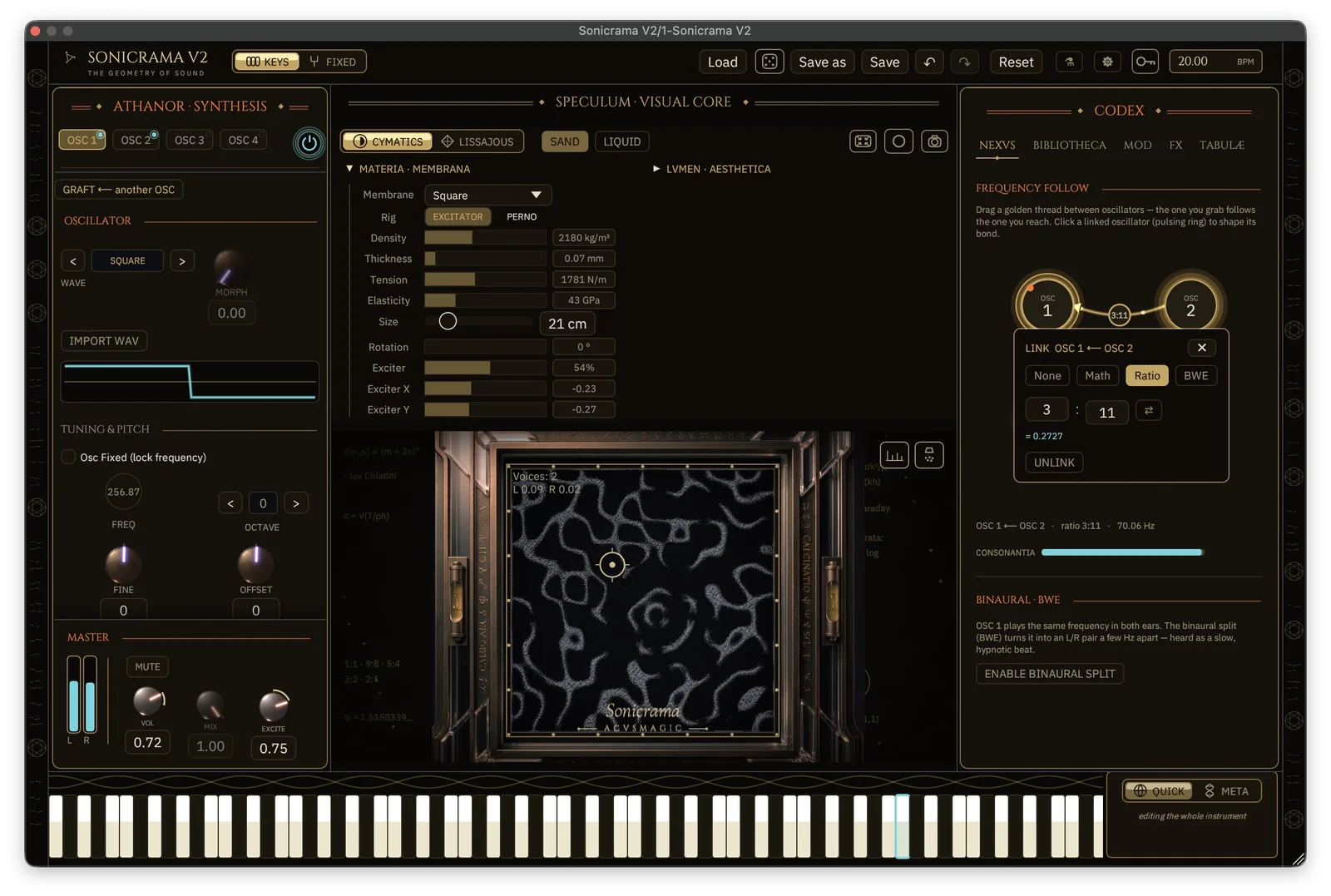This screenshot has width=1331, height=896.
Task: Click the Size slider handle
Action: coord(448,321)
